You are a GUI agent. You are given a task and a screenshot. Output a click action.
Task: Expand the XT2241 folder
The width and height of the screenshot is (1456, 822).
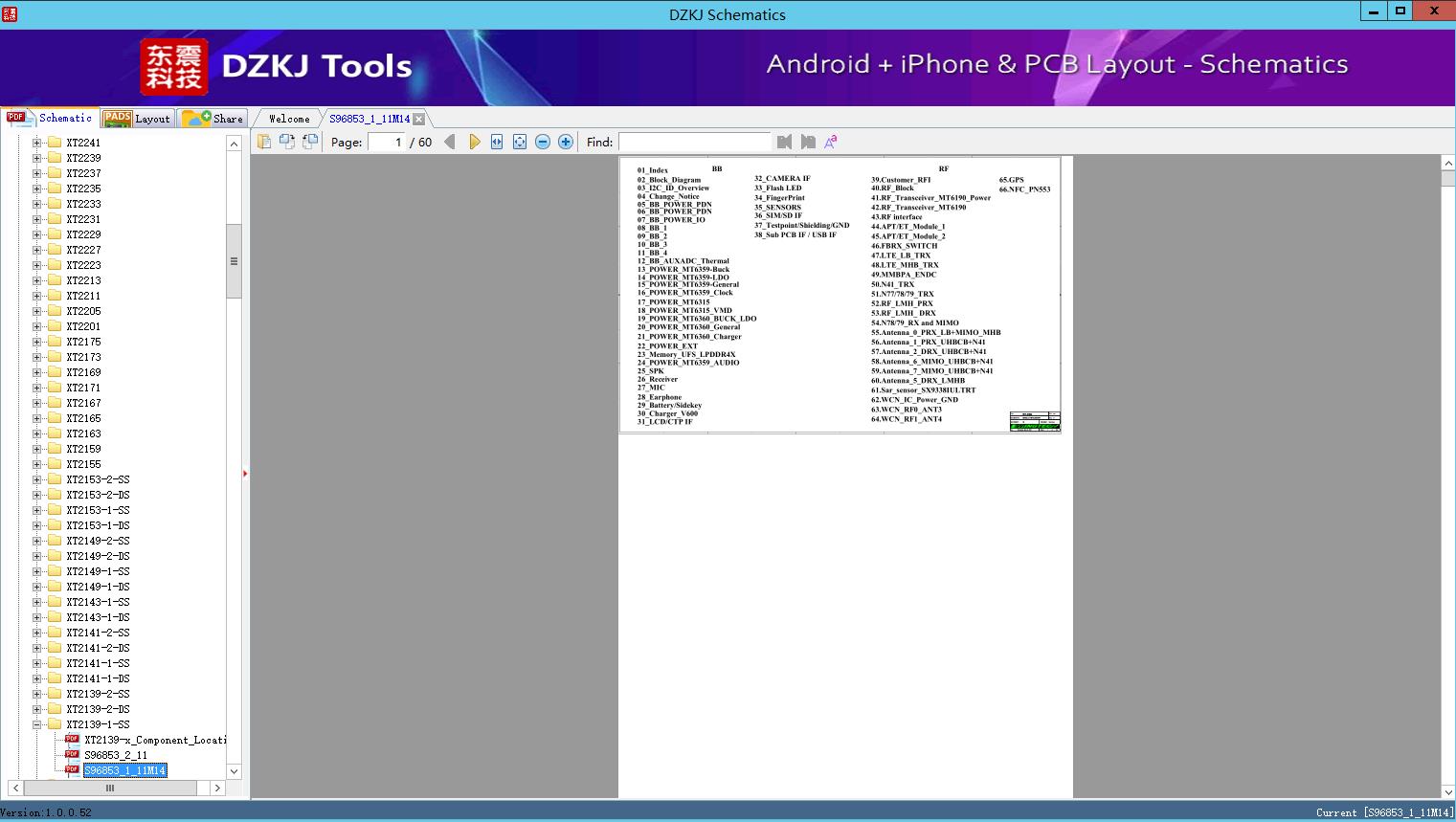point(37,143)
